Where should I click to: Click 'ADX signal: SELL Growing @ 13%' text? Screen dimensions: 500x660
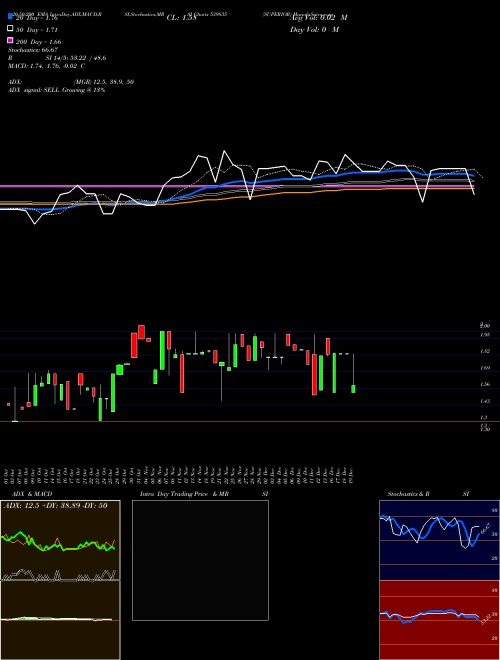[x=56, y=90]
